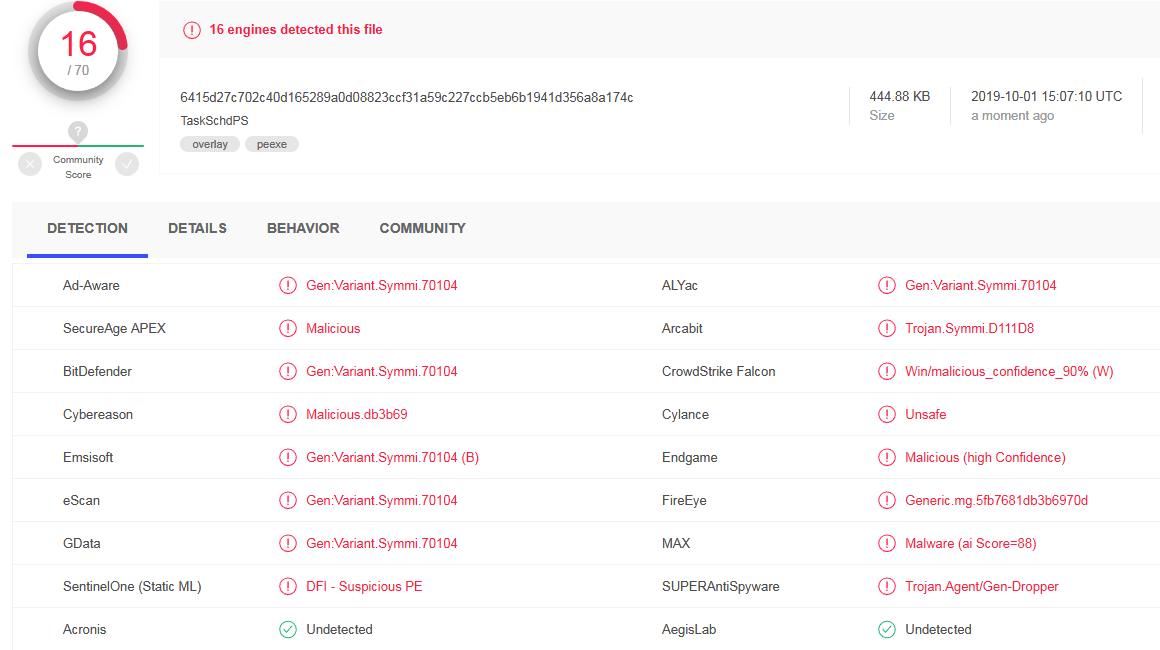Click the green check icon for Acronis
This screenshot has height=650, width=1160.
tap(288, 629)
